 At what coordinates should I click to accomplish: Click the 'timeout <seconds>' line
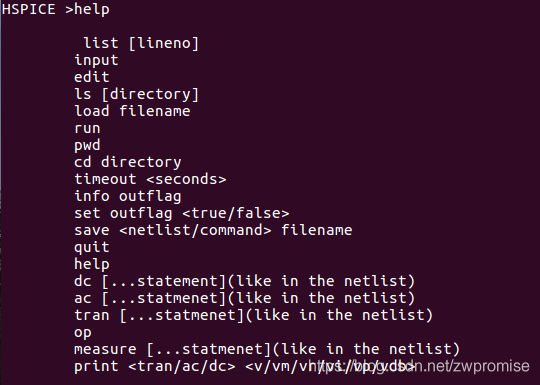(150, 179)
